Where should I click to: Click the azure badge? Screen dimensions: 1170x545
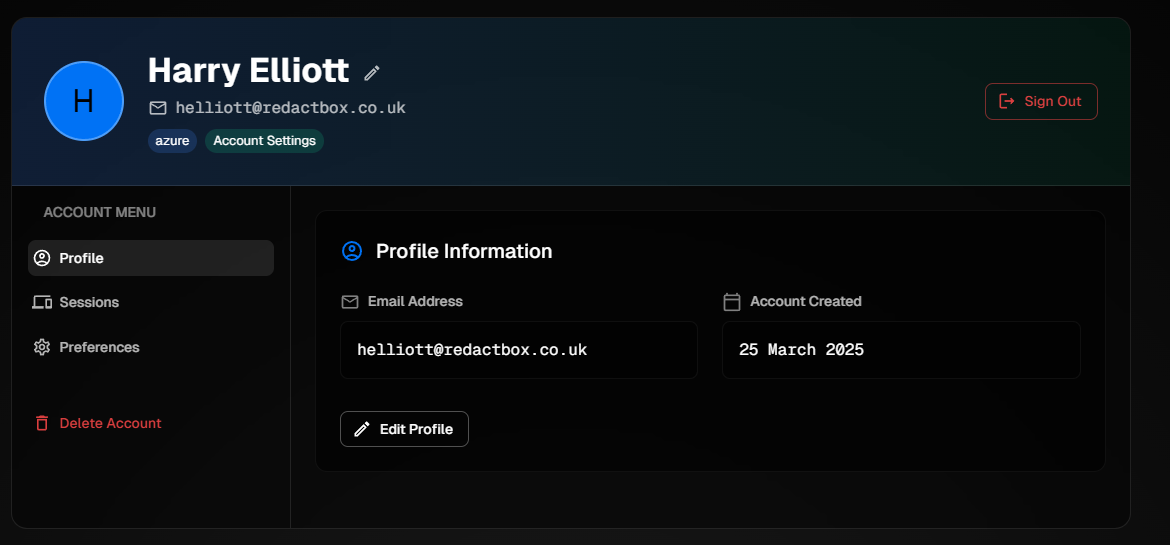[x=172, y=141]
